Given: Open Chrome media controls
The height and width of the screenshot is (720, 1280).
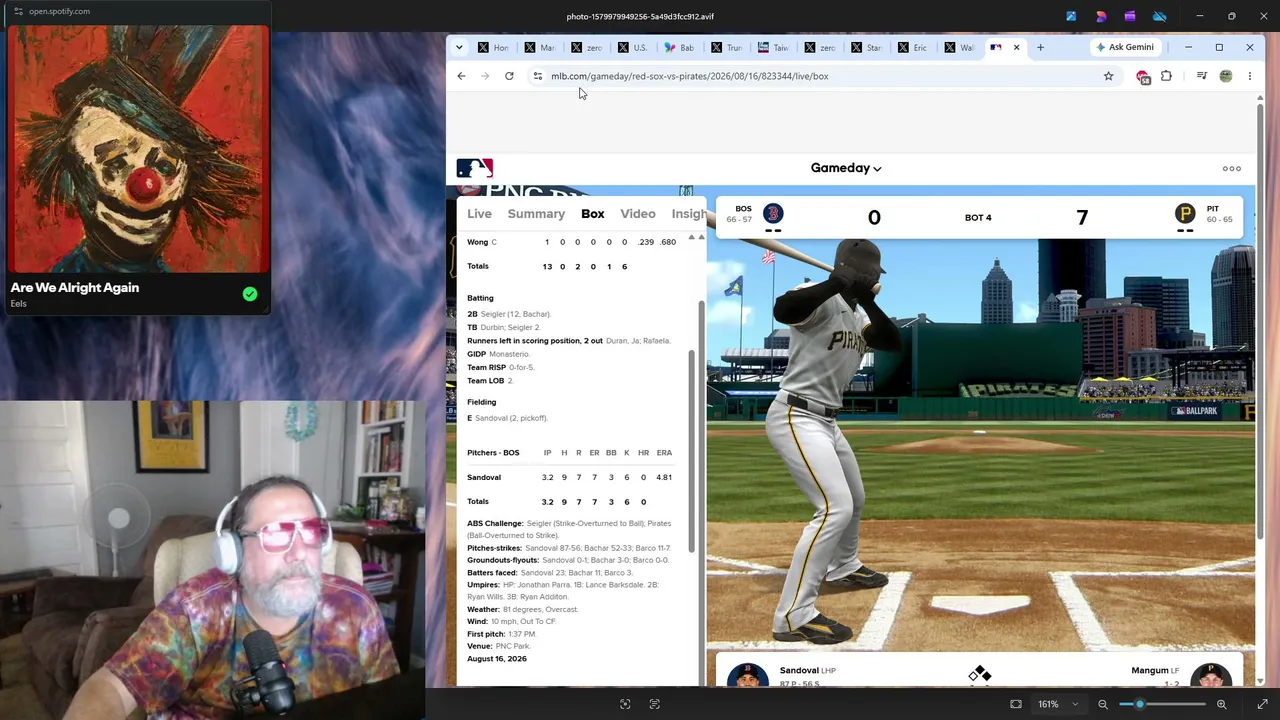Looking at the screenshot, I should point(1202,76).
